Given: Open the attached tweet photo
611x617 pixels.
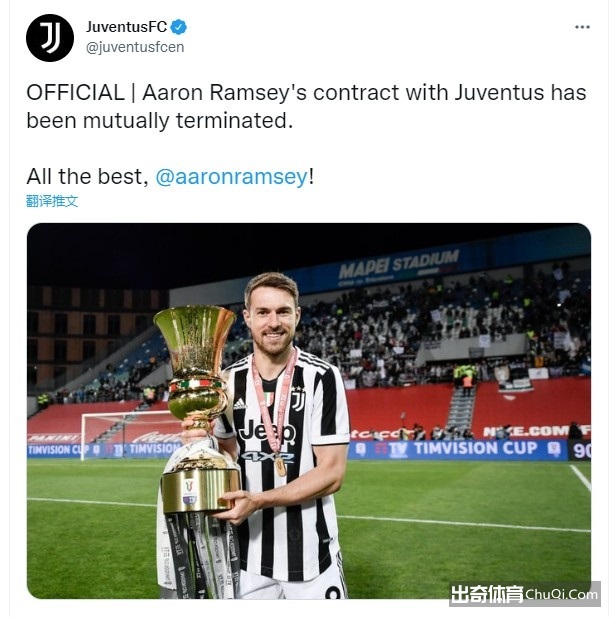Looking at the screenshot, I should point(309,411).
